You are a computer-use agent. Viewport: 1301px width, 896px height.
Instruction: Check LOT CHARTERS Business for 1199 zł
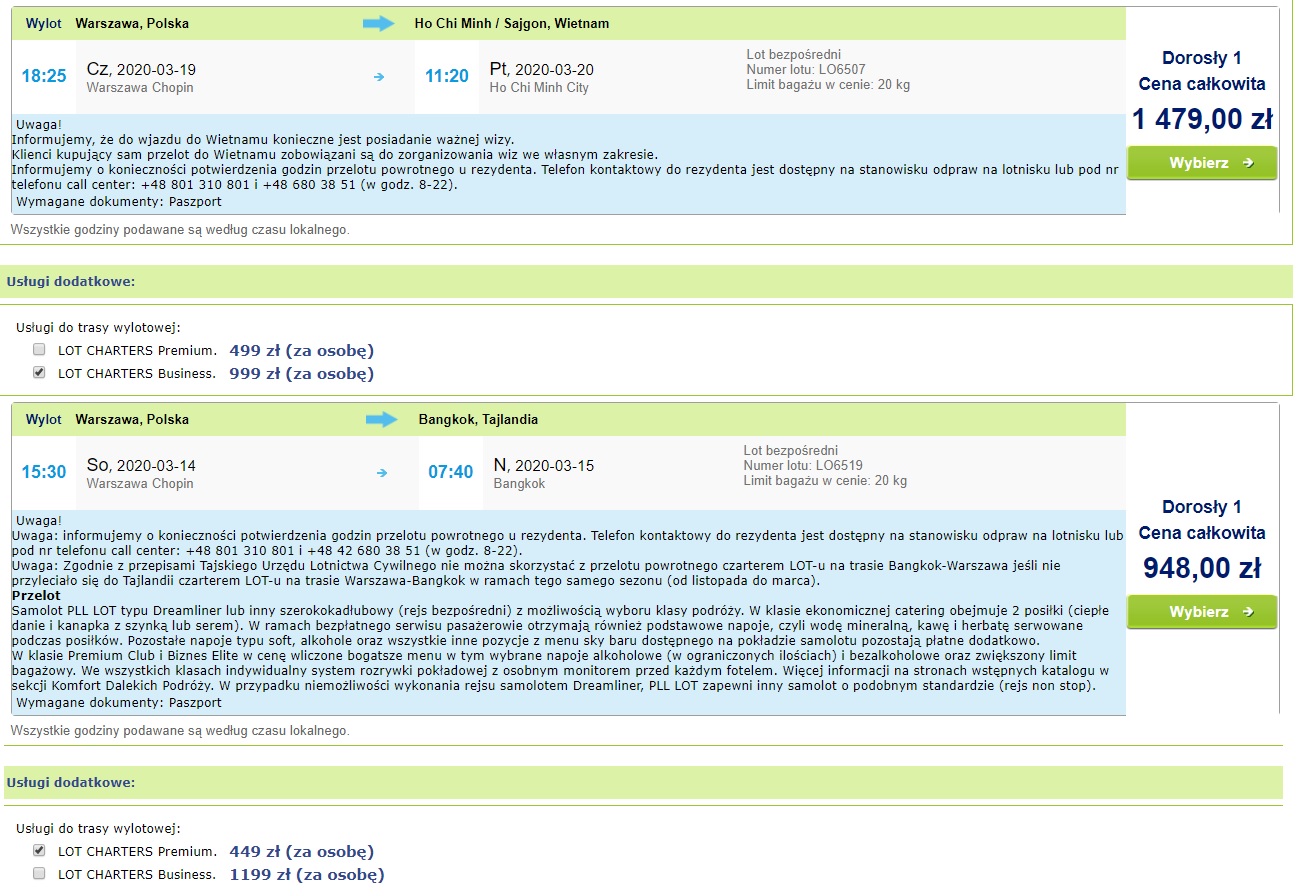click(x=39, y=874)
